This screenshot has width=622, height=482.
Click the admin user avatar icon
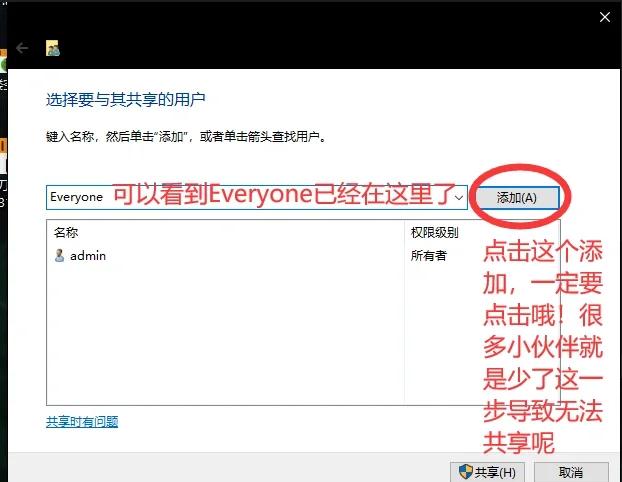[x=59, y=255]
